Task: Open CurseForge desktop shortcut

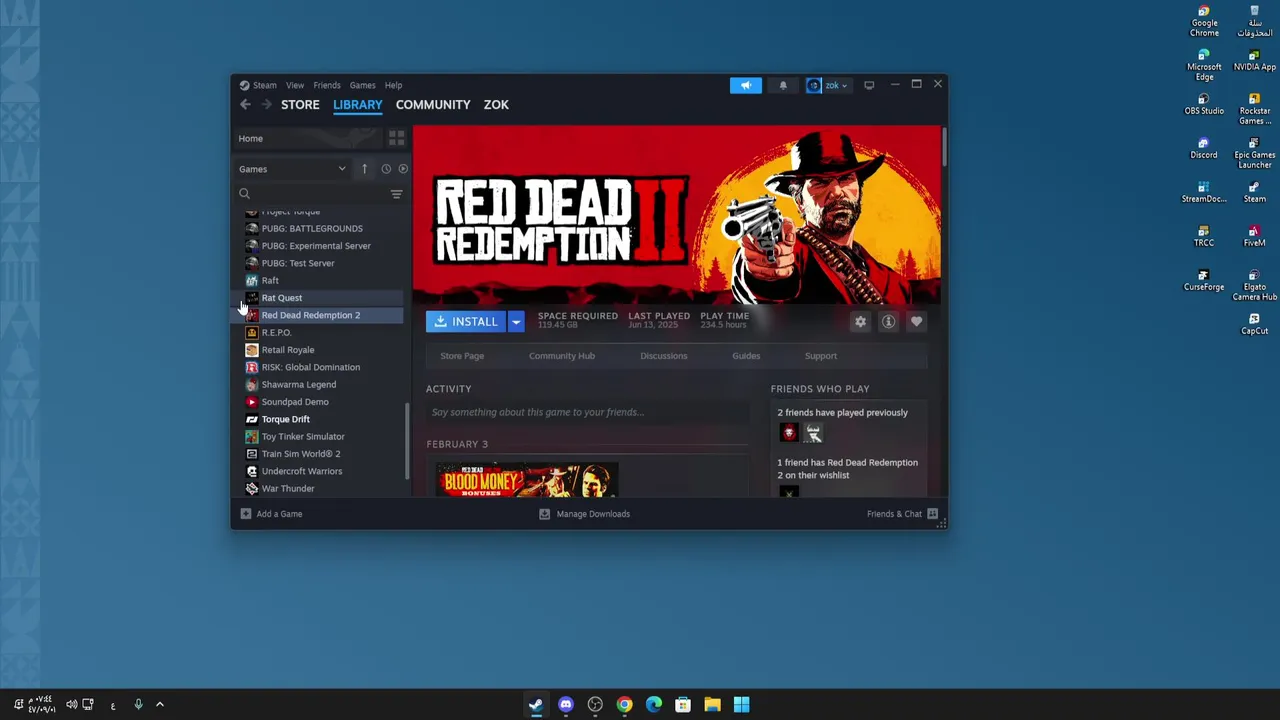Action: [x=1204, y=281]
